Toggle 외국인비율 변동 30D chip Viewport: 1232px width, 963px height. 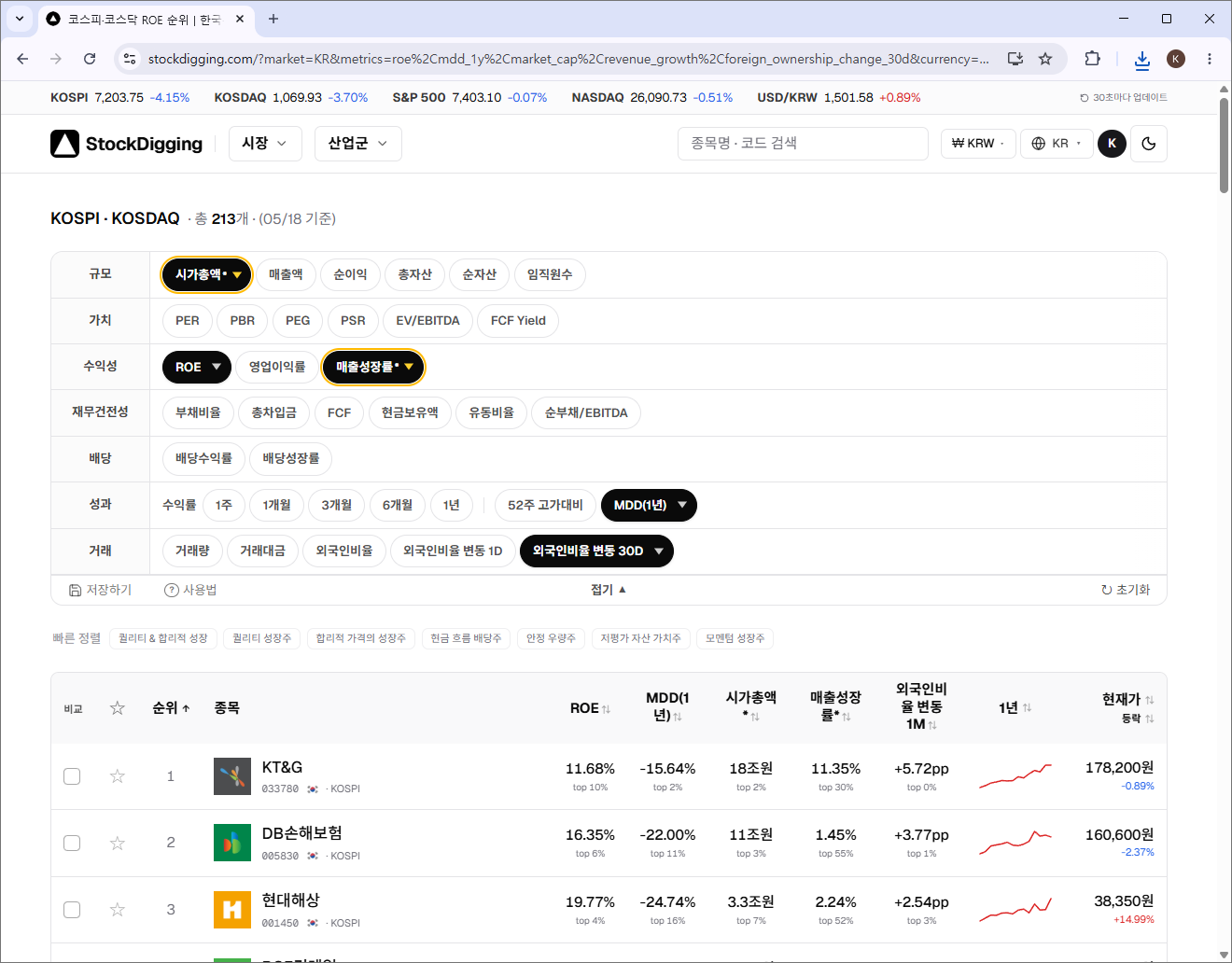pos(596,551)
